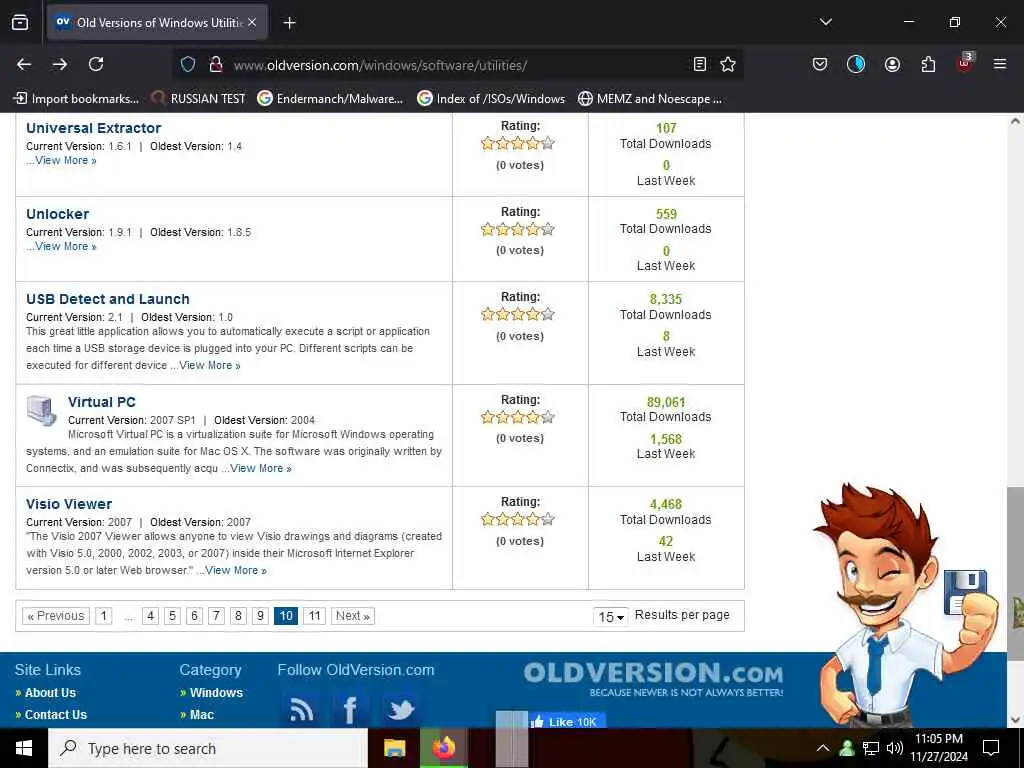Click View More in USB Detect and Launch
This screenshot has height=768, width=1024.
click(210, 366)
